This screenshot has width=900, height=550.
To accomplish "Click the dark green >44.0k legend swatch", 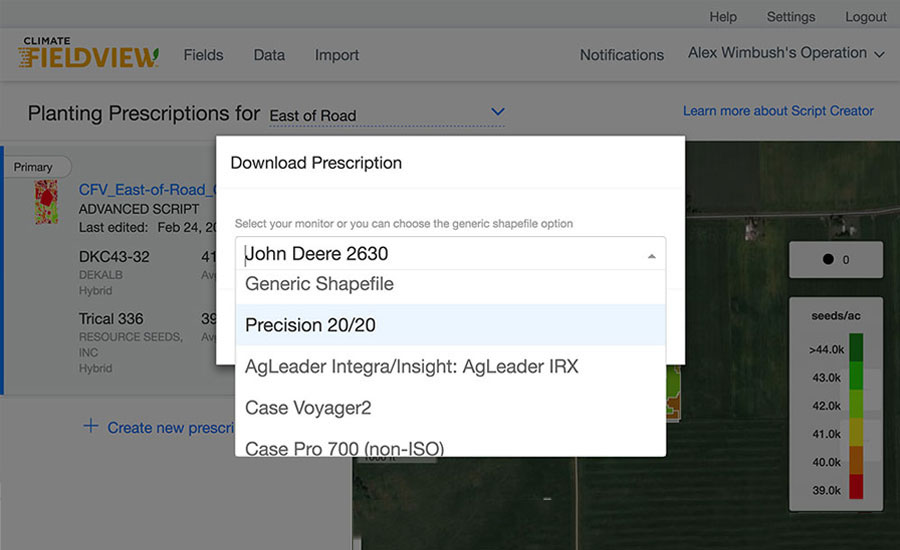I will pos(855,352).
